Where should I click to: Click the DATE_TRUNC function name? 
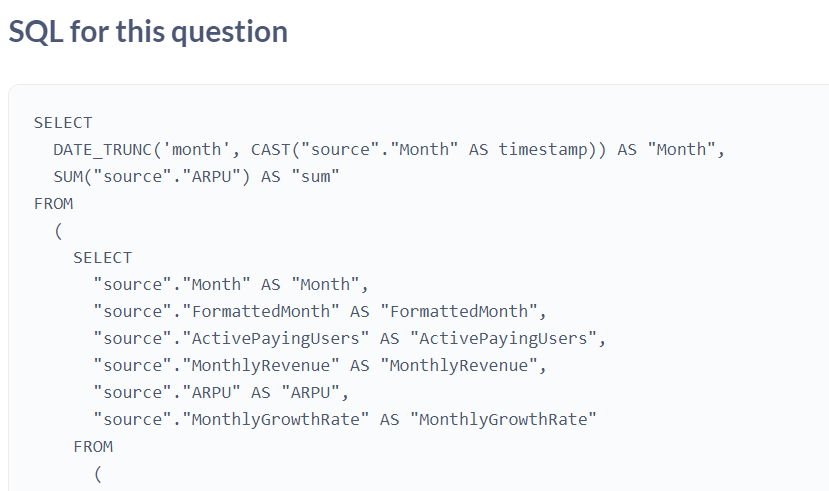(103, 150)
